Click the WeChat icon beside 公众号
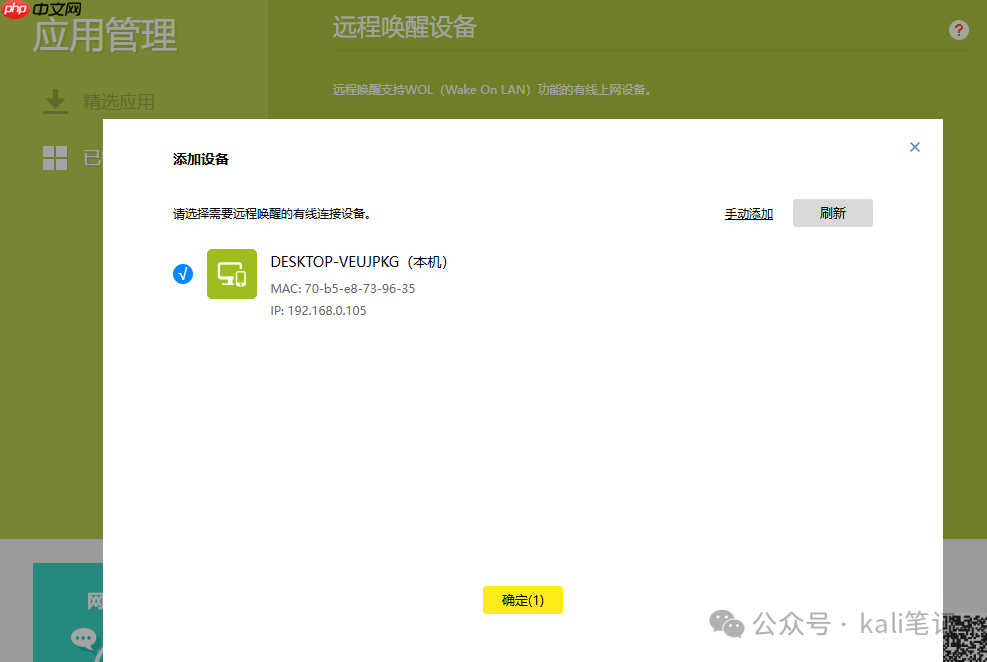 [x=727, y=624]
